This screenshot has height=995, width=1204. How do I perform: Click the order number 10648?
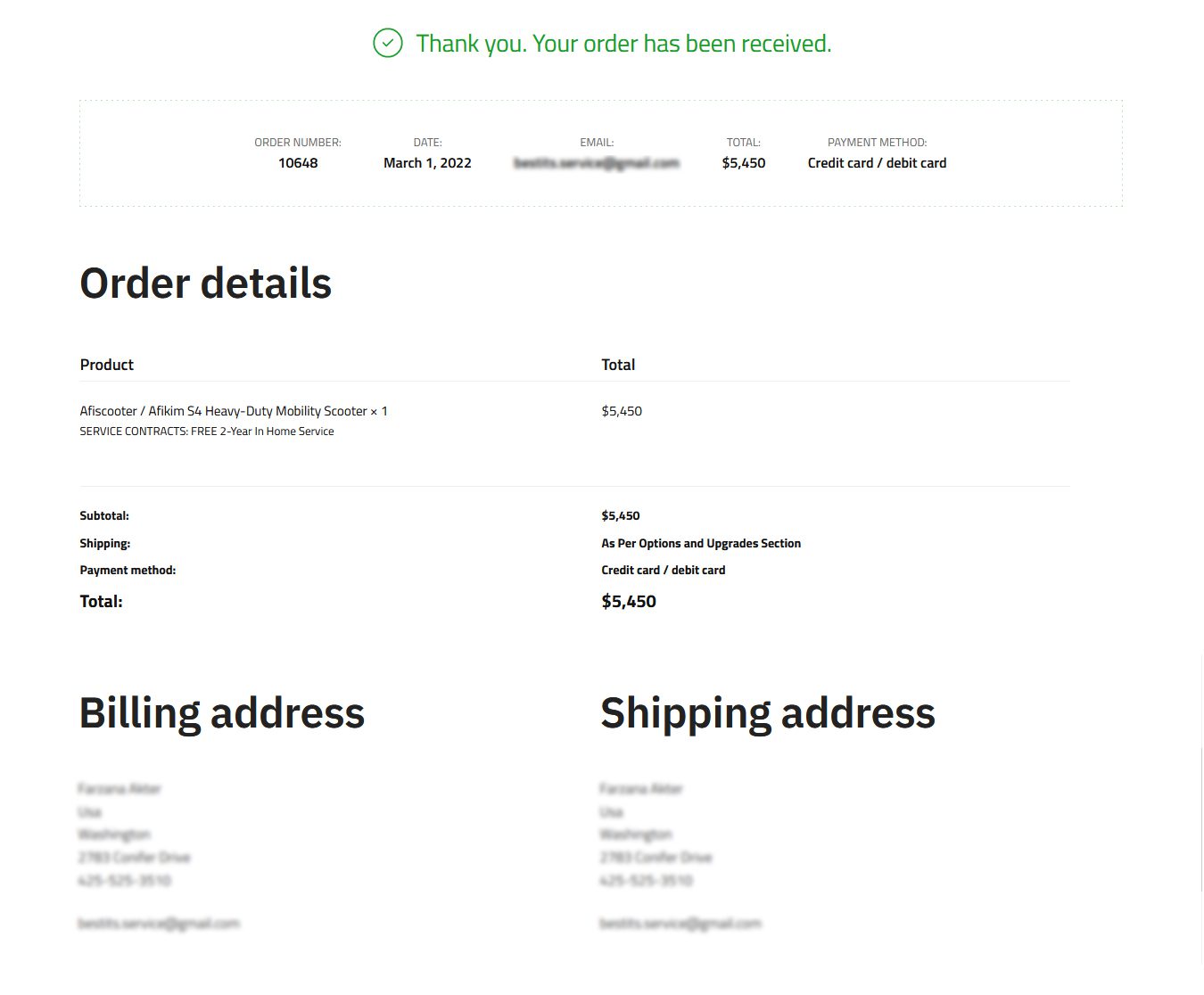tap(298, 163)
